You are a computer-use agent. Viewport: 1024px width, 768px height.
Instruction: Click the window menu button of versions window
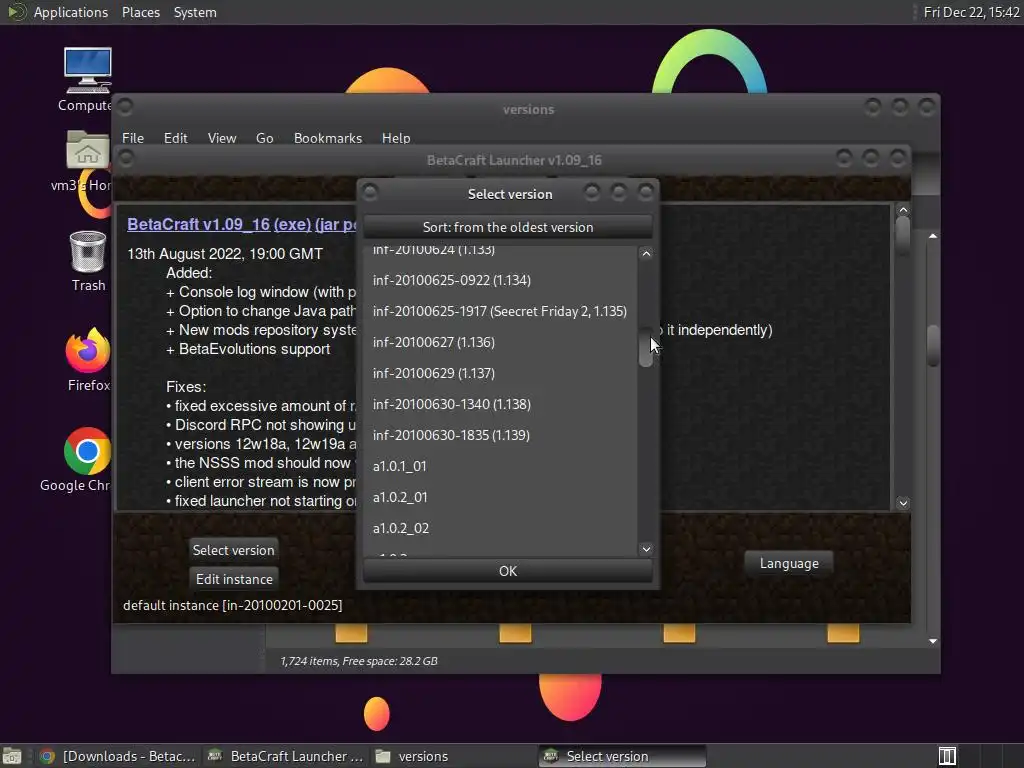(125, 106)
